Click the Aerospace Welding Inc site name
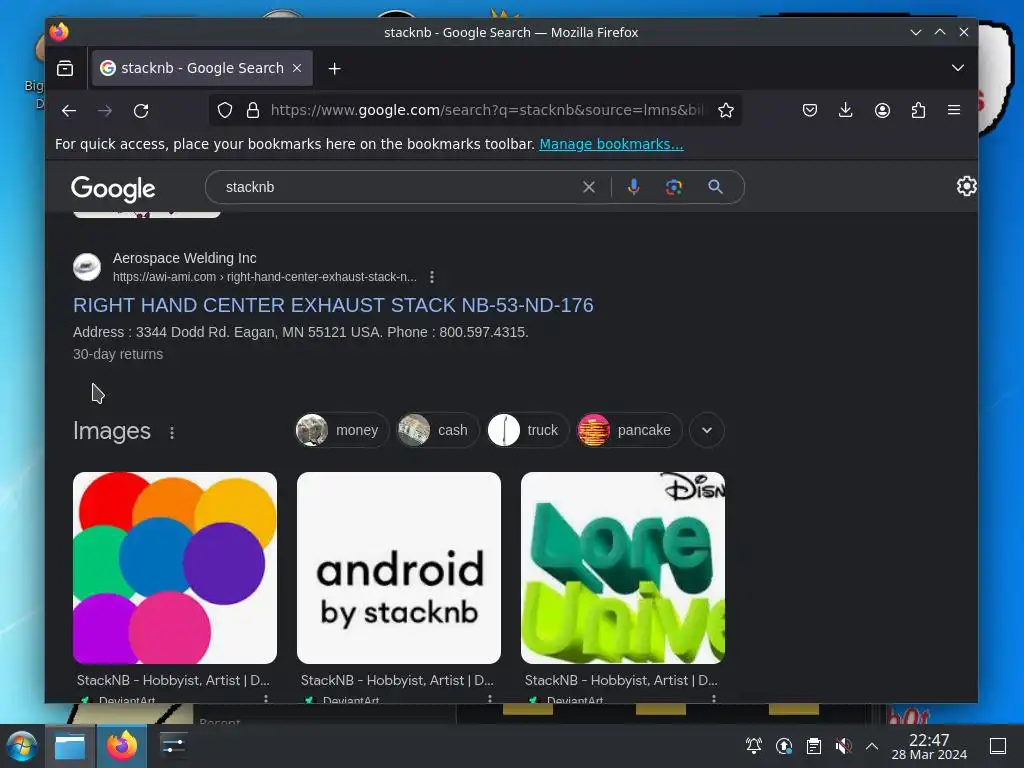Image resolution: width=1024 pixels, height=768 pixels. (x=185, y=258)
